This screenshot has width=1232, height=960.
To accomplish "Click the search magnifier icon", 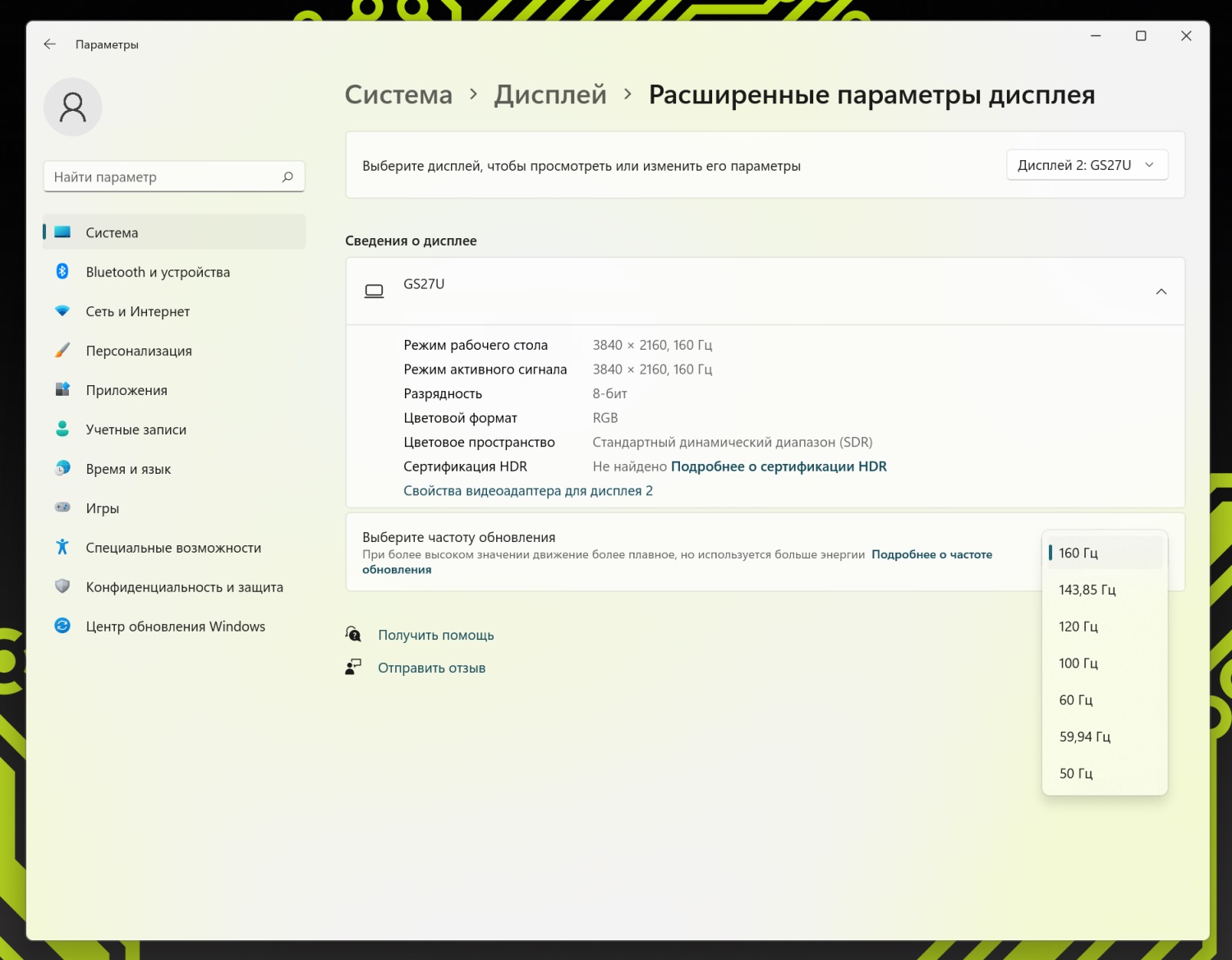I will click(x=287, y=177).
